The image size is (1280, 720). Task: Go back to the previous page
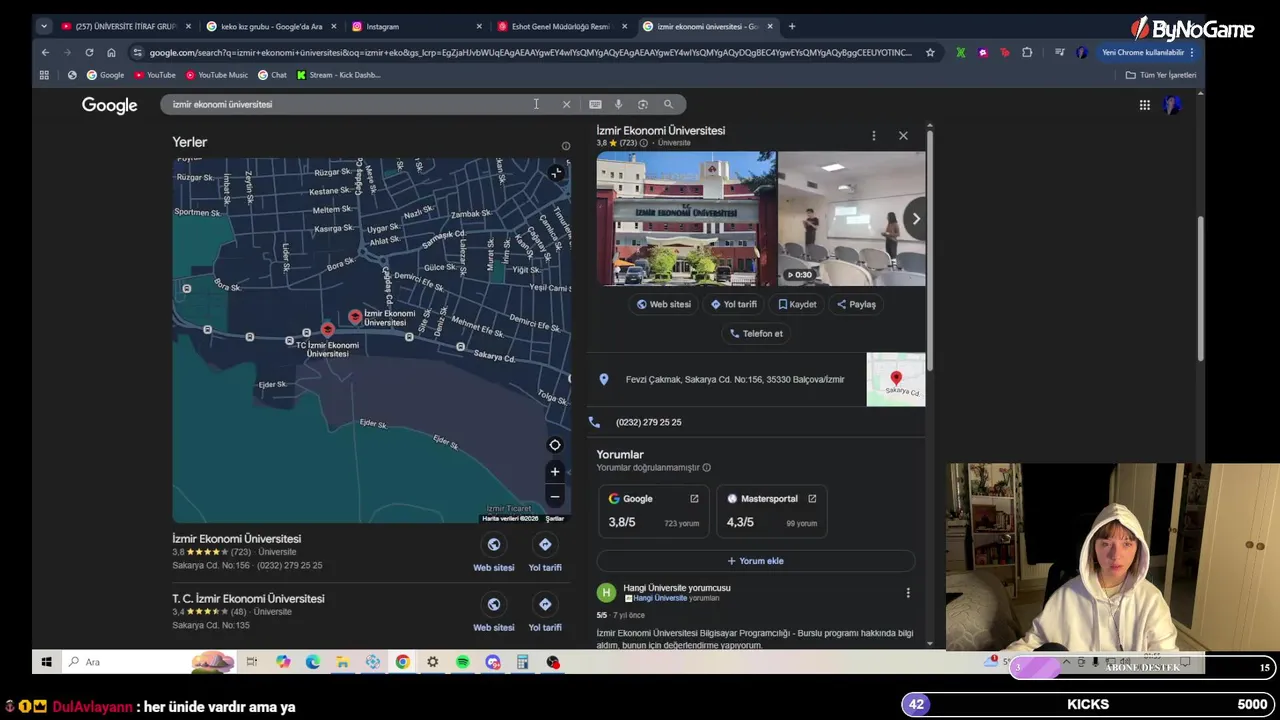point(45,52)
